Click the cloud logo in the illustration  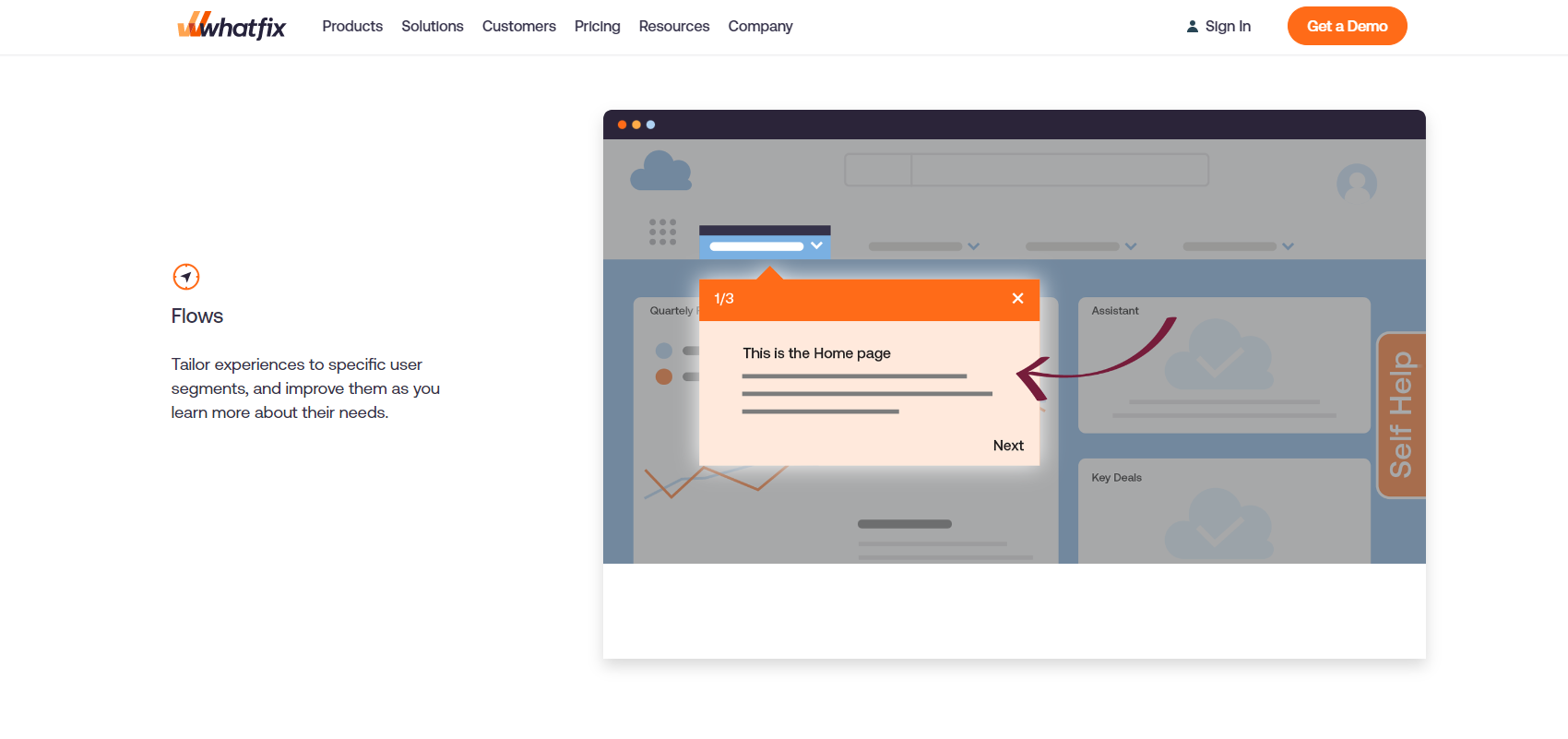[660, 172]
